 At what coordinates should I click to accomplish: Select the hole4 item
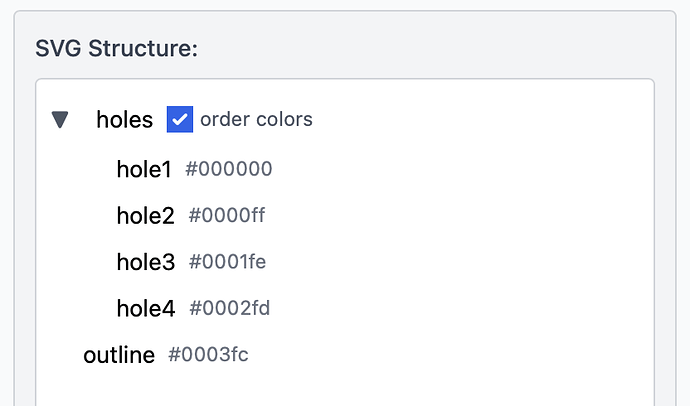point(145,309)
